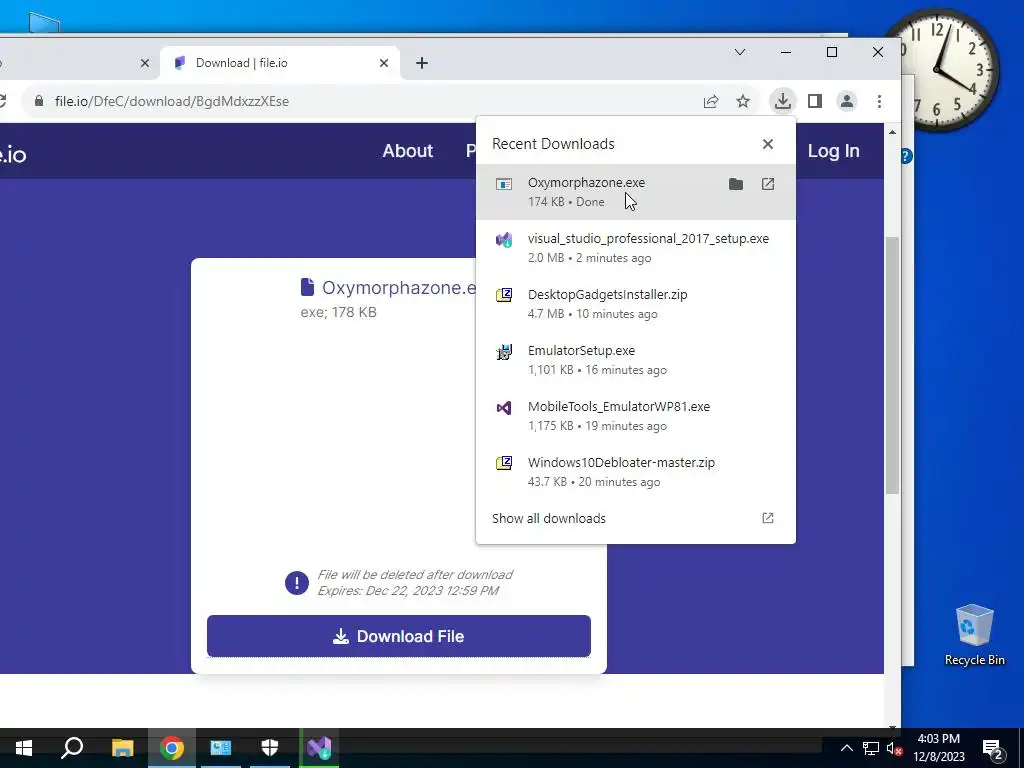The image size is (1024, 768).
Task: Open blue window app in taskbar
Action: click(x=221, y=748)
